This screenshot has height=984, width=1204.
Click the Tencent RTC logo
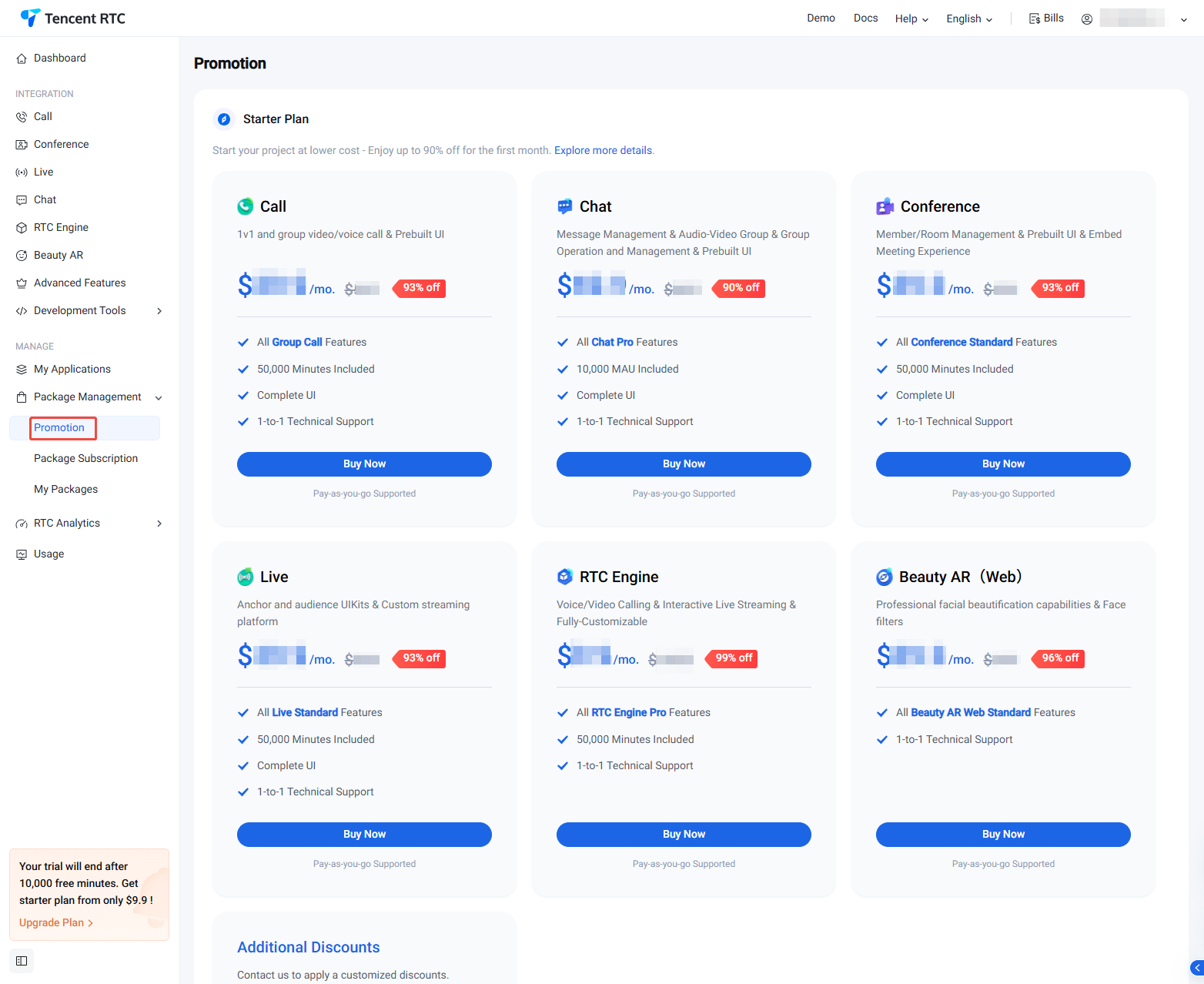(72, 18)
